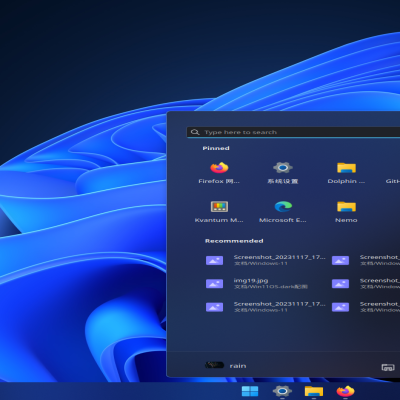
Task: Click the 'Type here to search' field
Action: point(293,132)
